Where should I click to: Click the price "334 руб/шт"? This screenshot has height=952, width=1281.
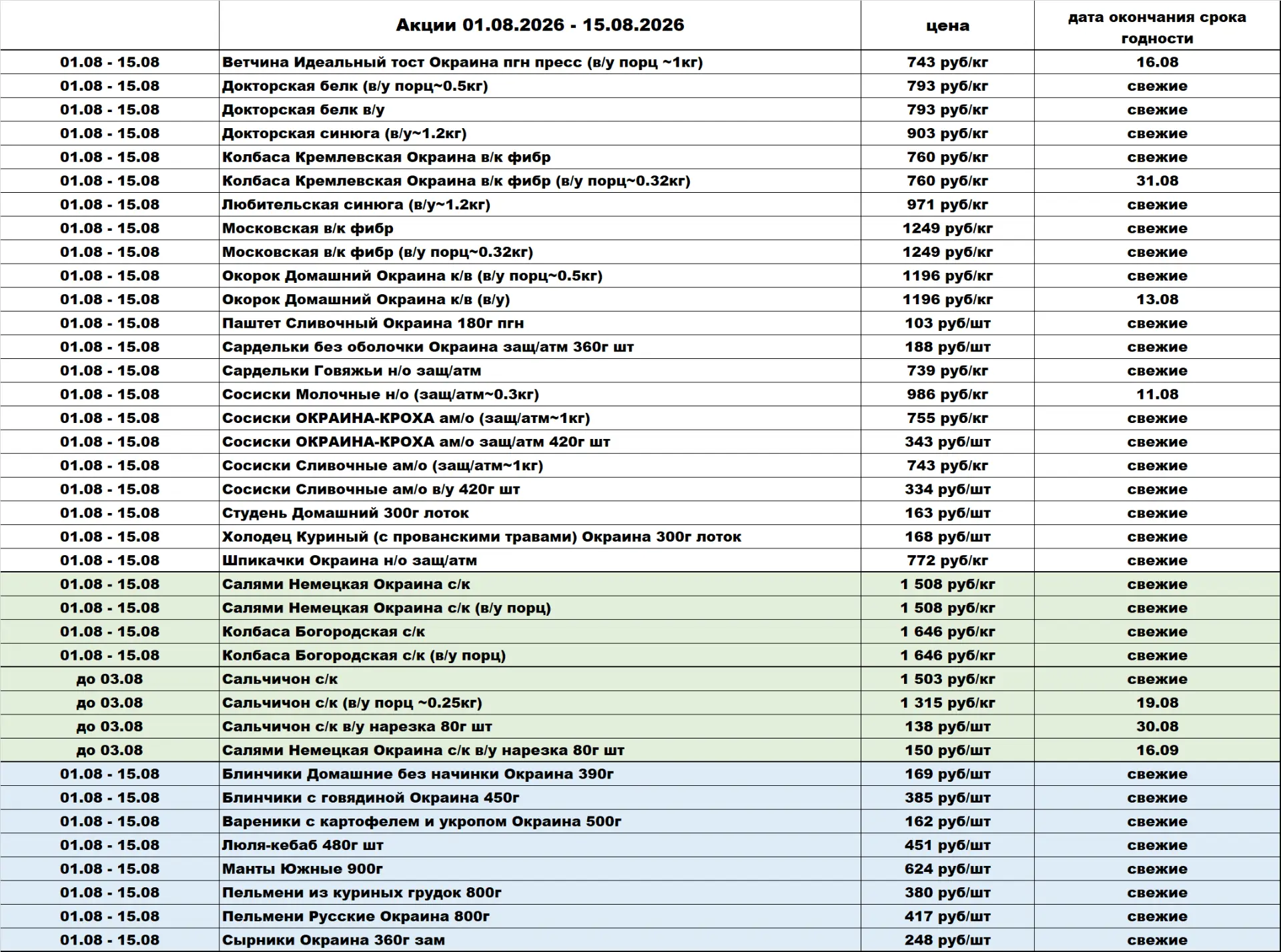947,490
